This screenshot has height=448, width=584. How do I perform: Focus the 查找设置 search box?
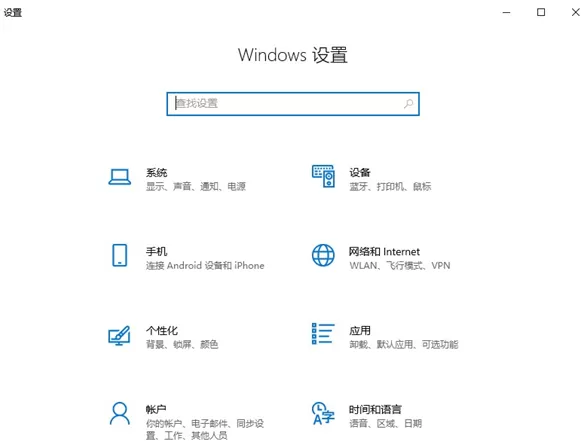pos(293,104)
